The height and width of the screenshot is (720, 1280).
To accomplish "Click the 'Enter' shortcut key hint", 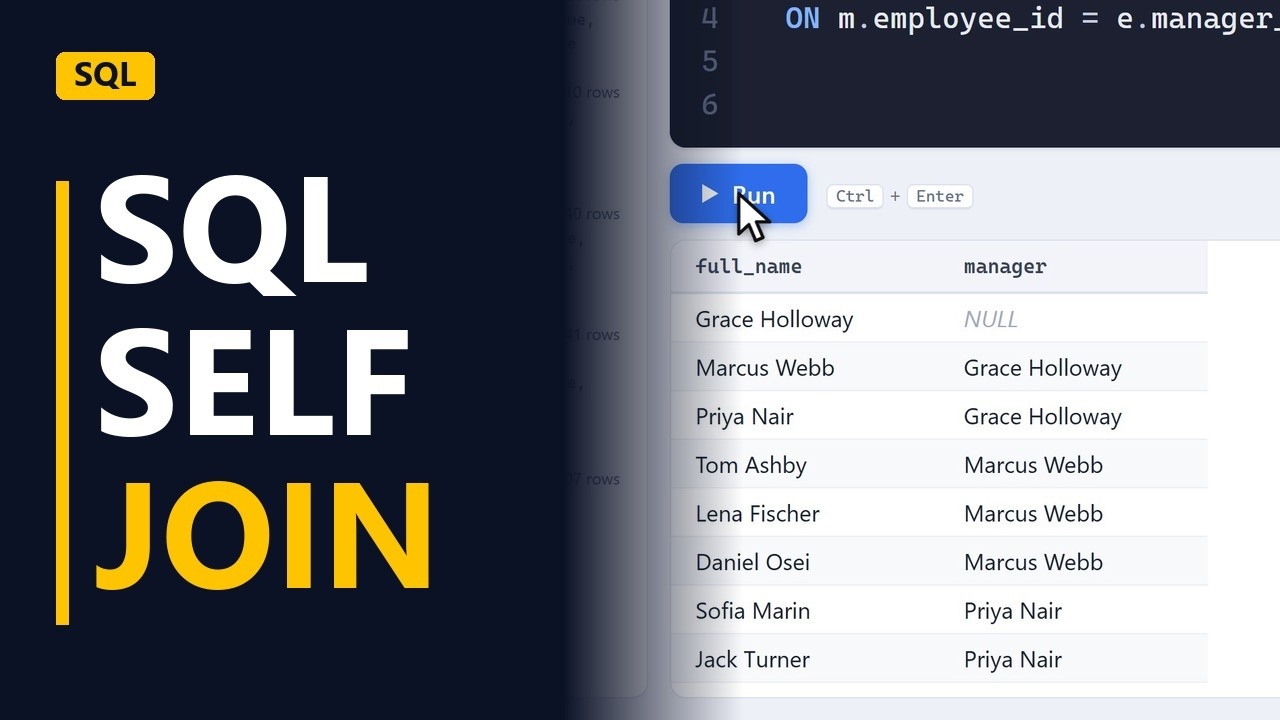I will [940, 196].
